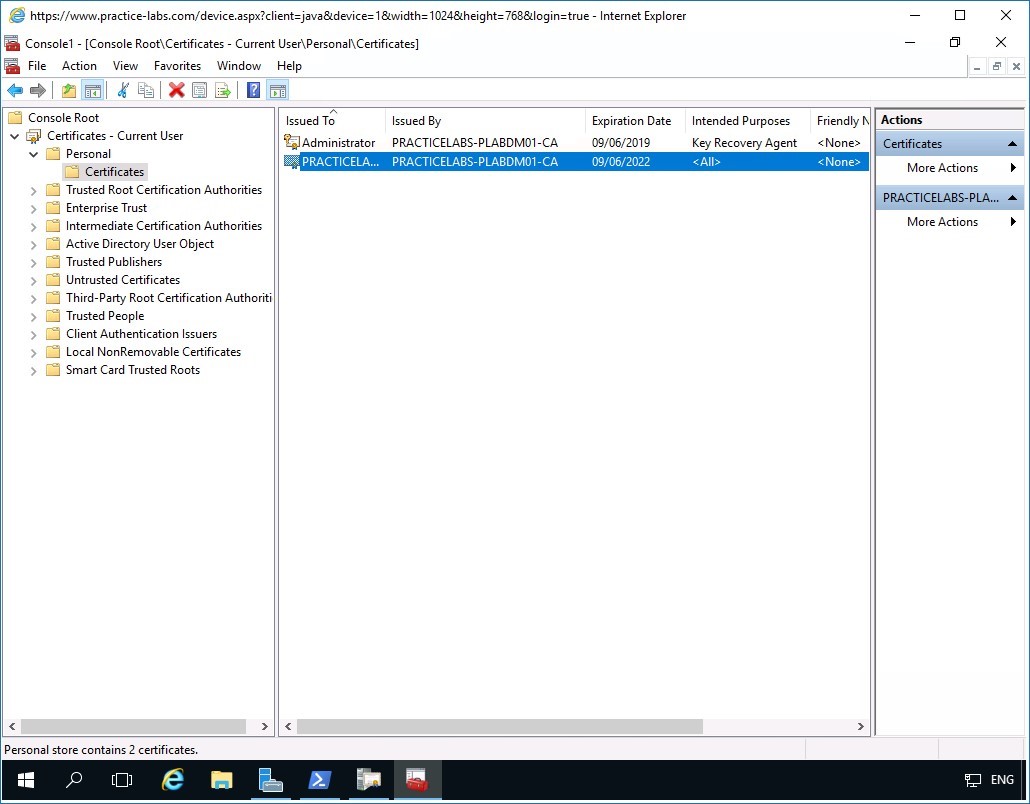Click the Properties toolbar icon
The height and width of the screenshot is (804, 1030).
(x=200, y=91)
